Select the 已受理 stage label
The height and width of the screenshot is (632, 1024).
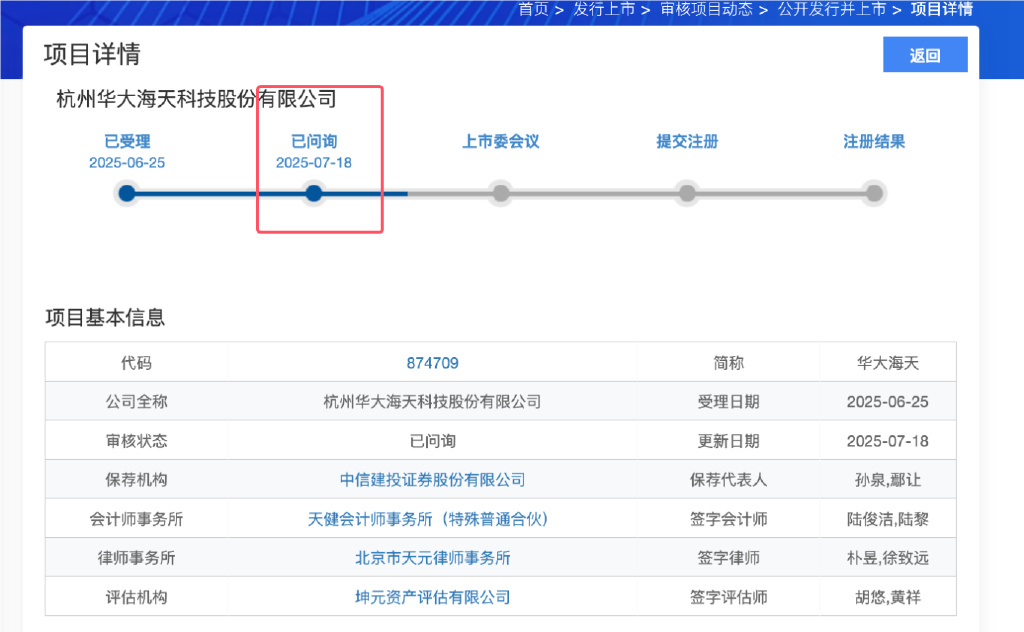tap(127, 142)
